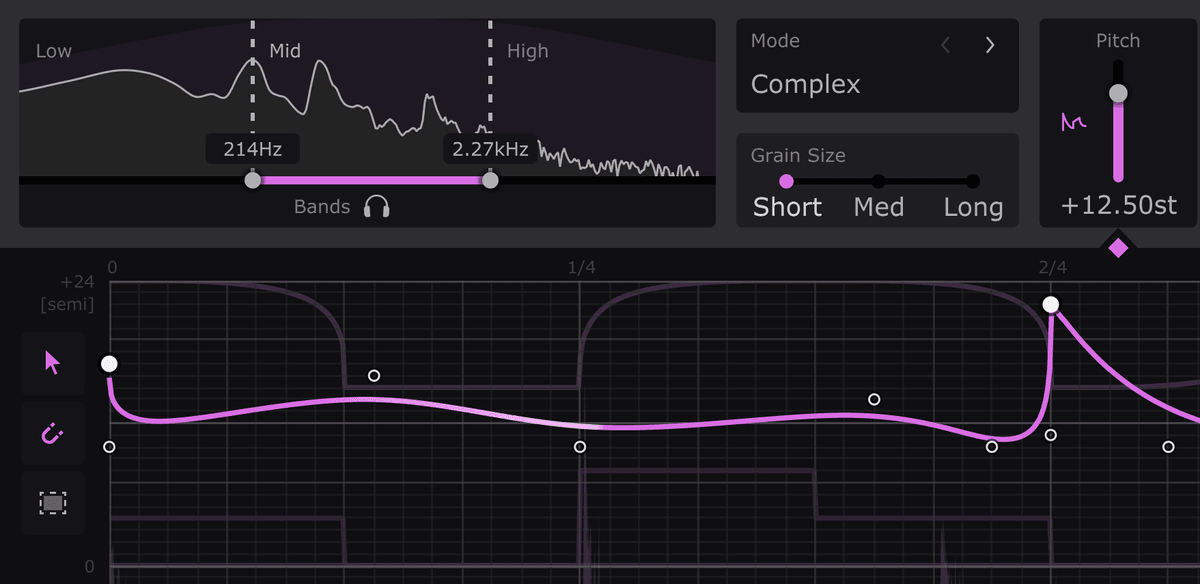The width and height of the screenshot is (1200, 584).
Task: Click the diamond marker below the Pitch panel
Action: pyautogui.click(x=1118, y=244)
